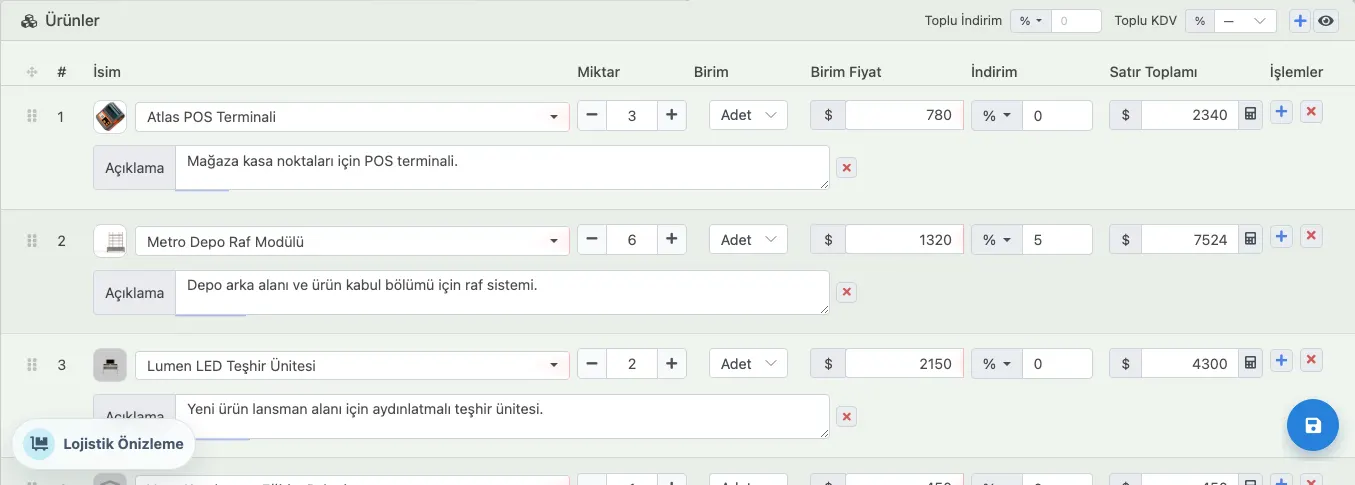Click discount field in Atlas POS row
Viewport: 1355px width, 485px height.
[1057, 115]
